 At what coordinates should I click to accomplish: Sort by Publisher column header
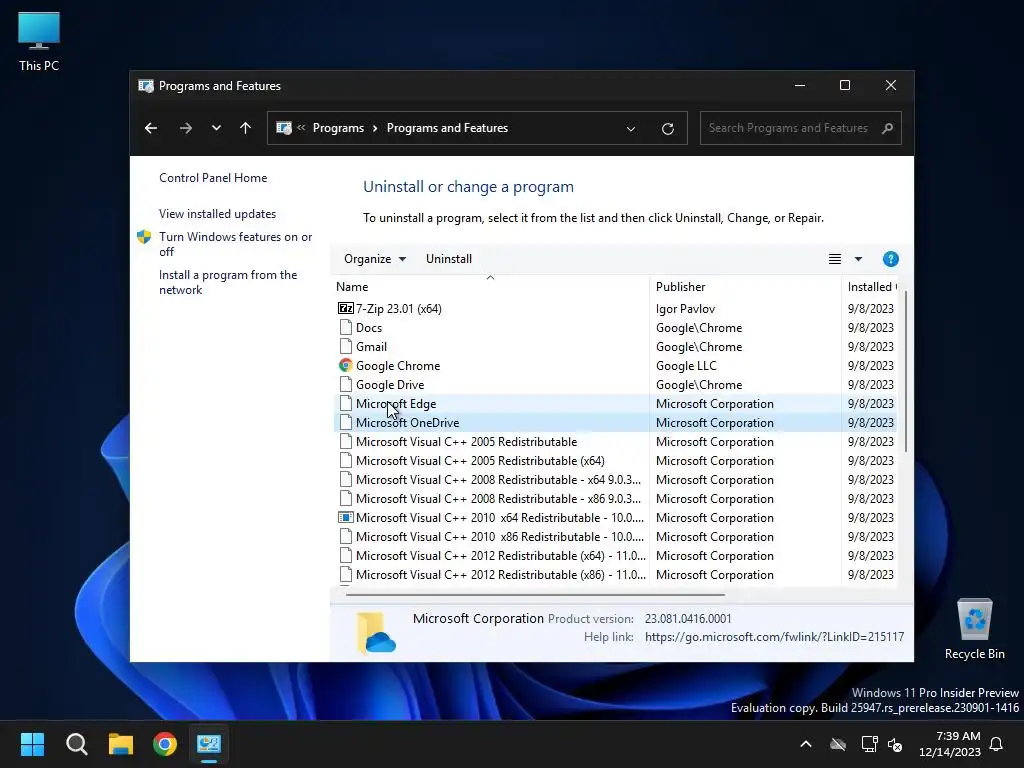[745, 287]
